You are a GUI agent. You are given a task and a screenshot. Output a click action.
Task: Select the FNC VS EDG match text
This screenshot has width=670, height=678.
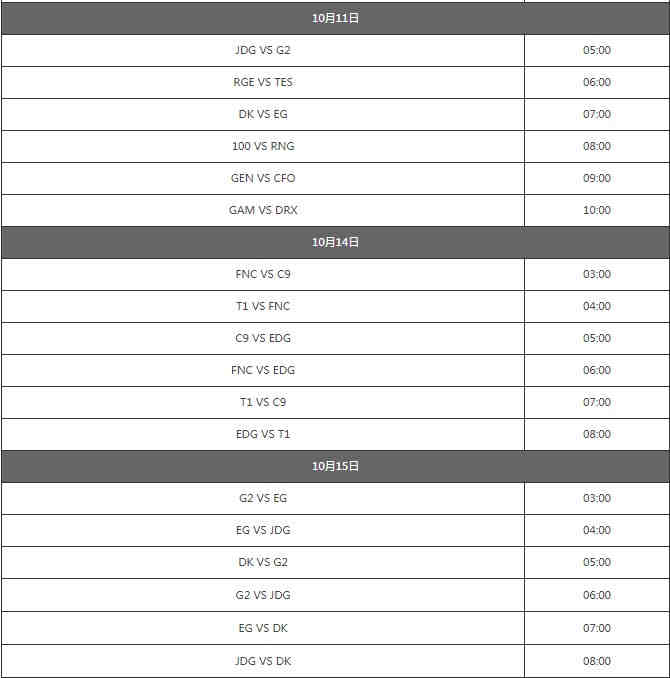click(263, 370)
